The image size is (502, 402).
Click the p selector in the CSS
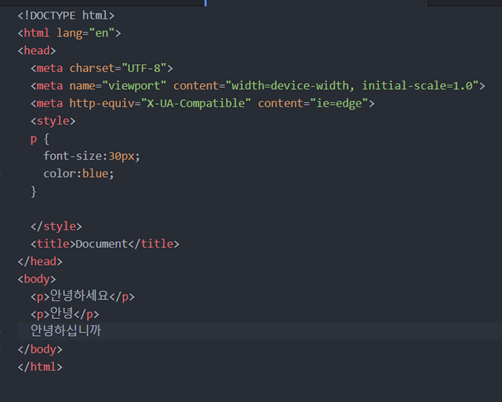[34, 139]
